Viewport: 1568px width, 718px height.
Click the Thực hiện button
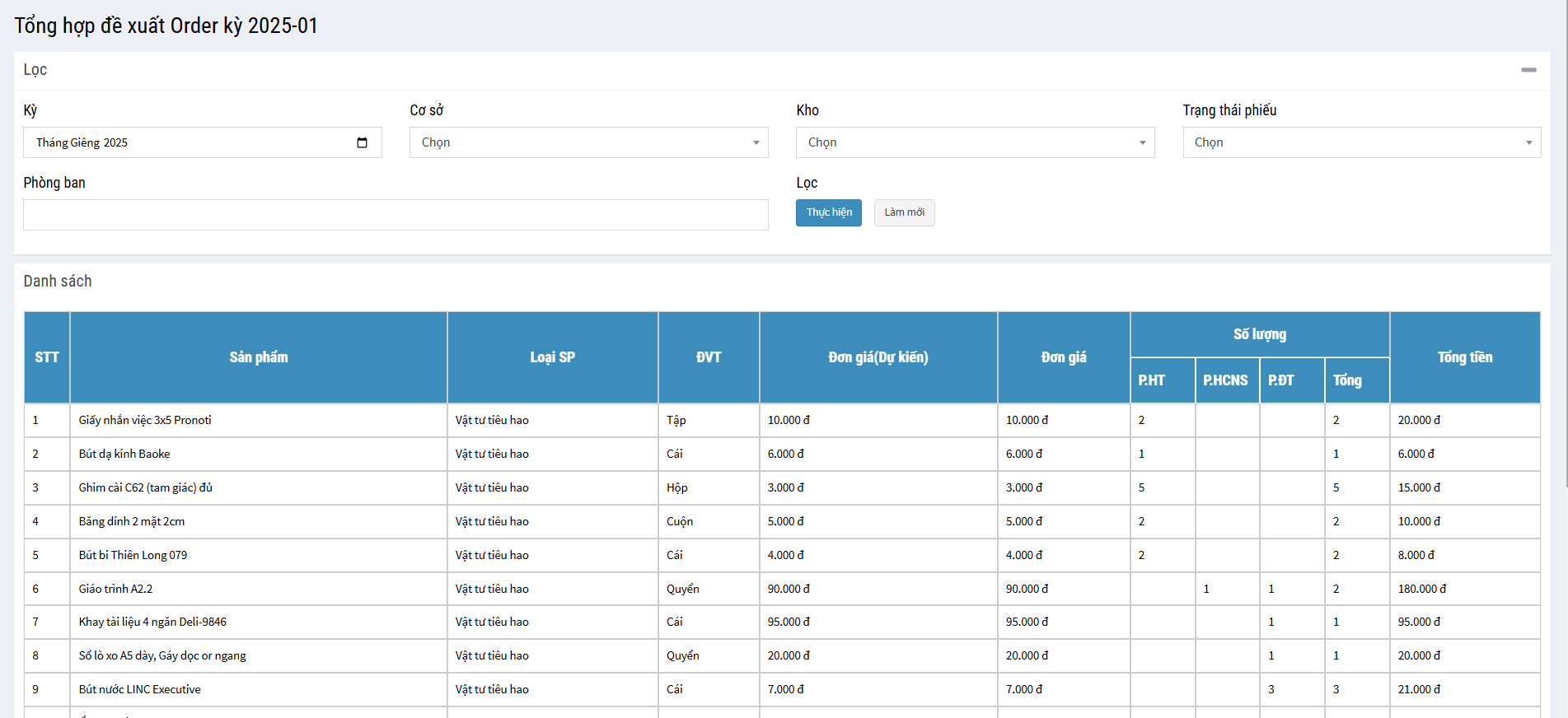tap(828, 212)
